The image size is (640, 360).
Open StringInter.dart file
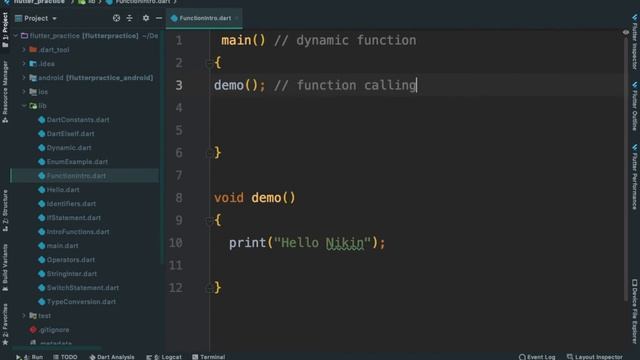[71, 274]
